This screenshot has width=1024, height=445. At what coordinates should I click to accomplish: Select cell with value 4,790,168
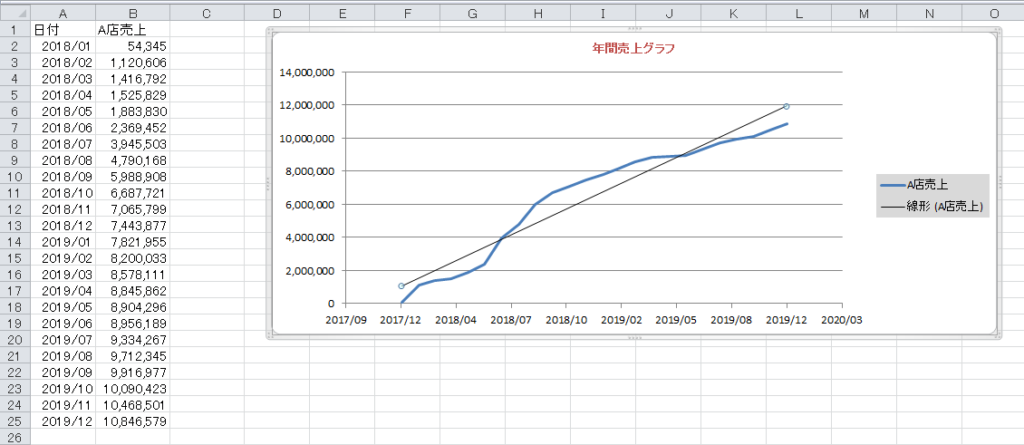[133, 160]
